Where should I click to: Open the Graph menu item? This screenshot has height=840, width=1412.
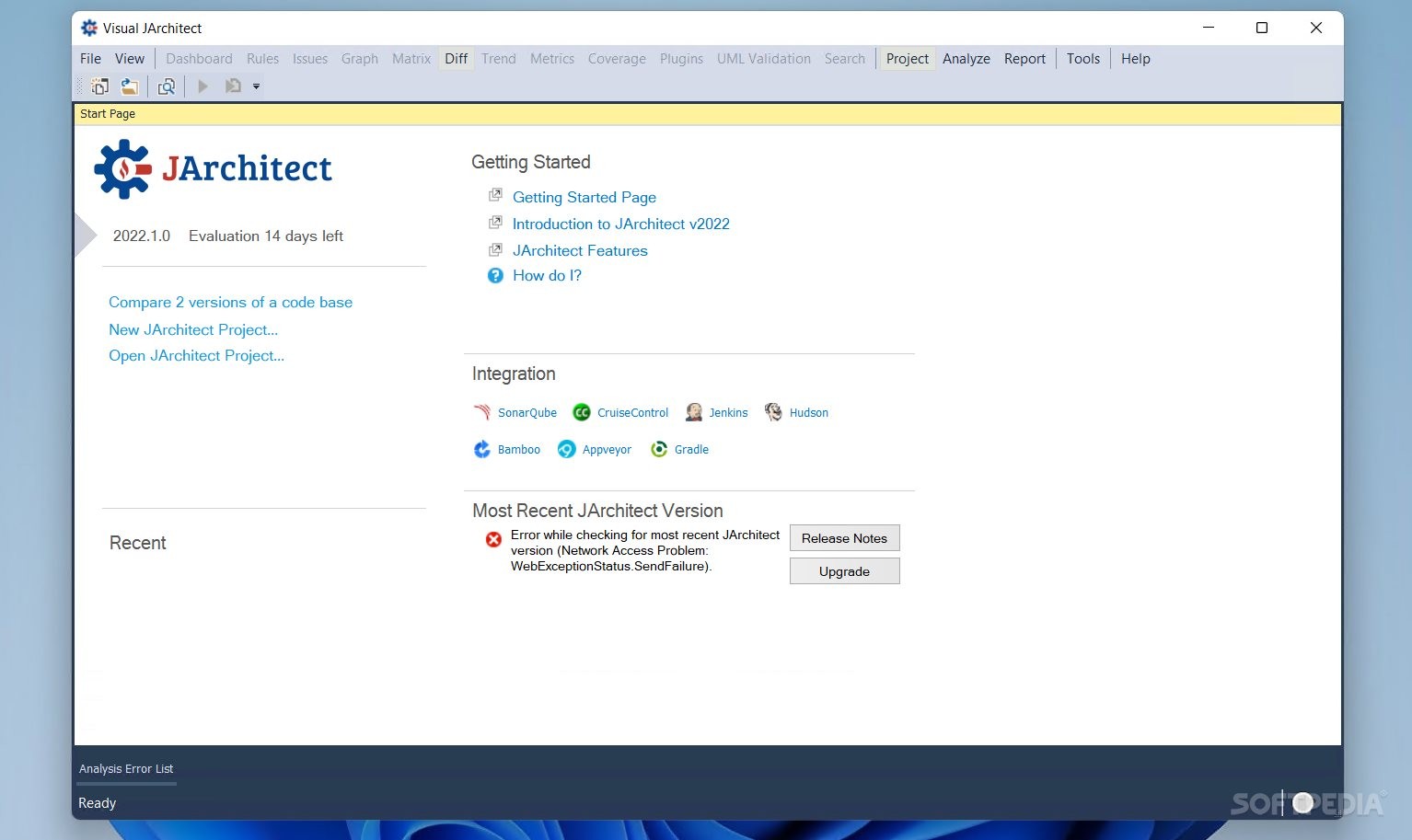tap(360, 59)
